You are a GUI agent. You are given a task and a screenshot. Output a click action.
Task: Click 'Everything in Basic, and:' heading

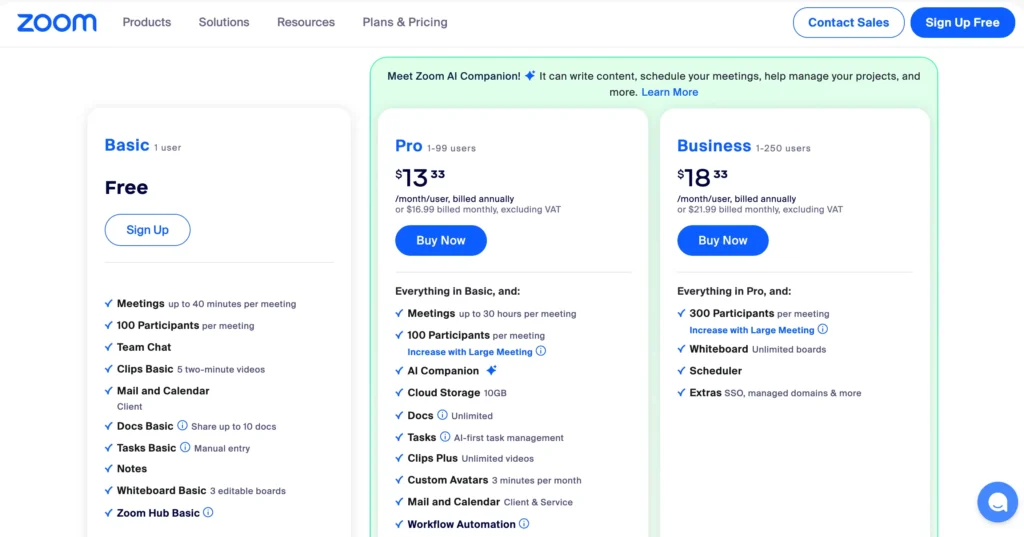point(457,291)
